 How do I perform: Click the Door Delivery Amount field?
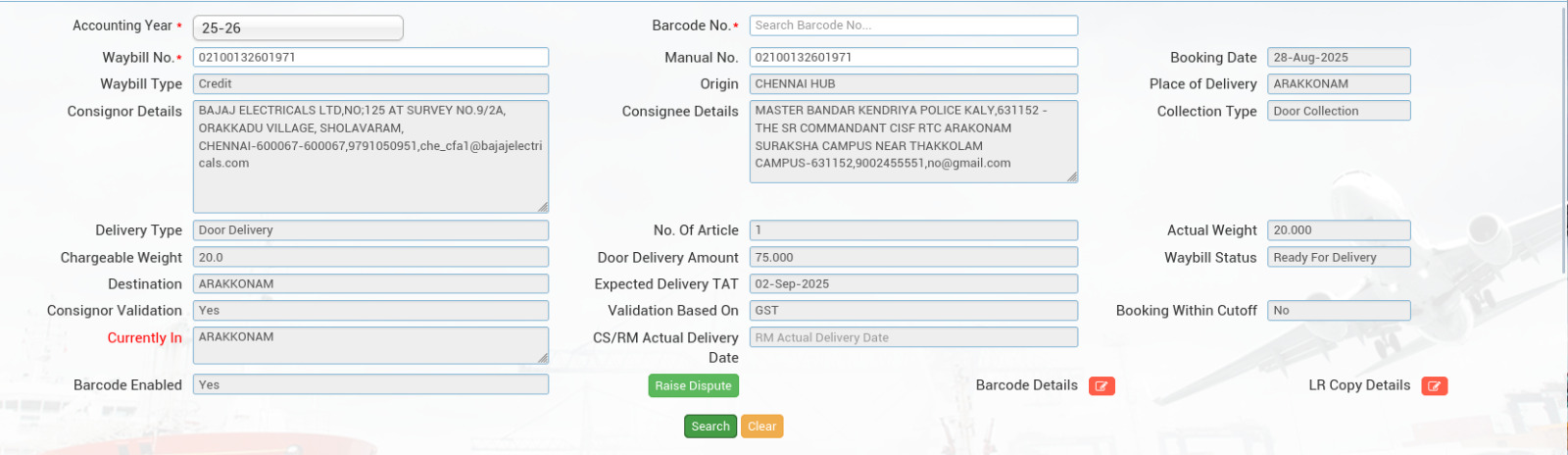(913, 258)
